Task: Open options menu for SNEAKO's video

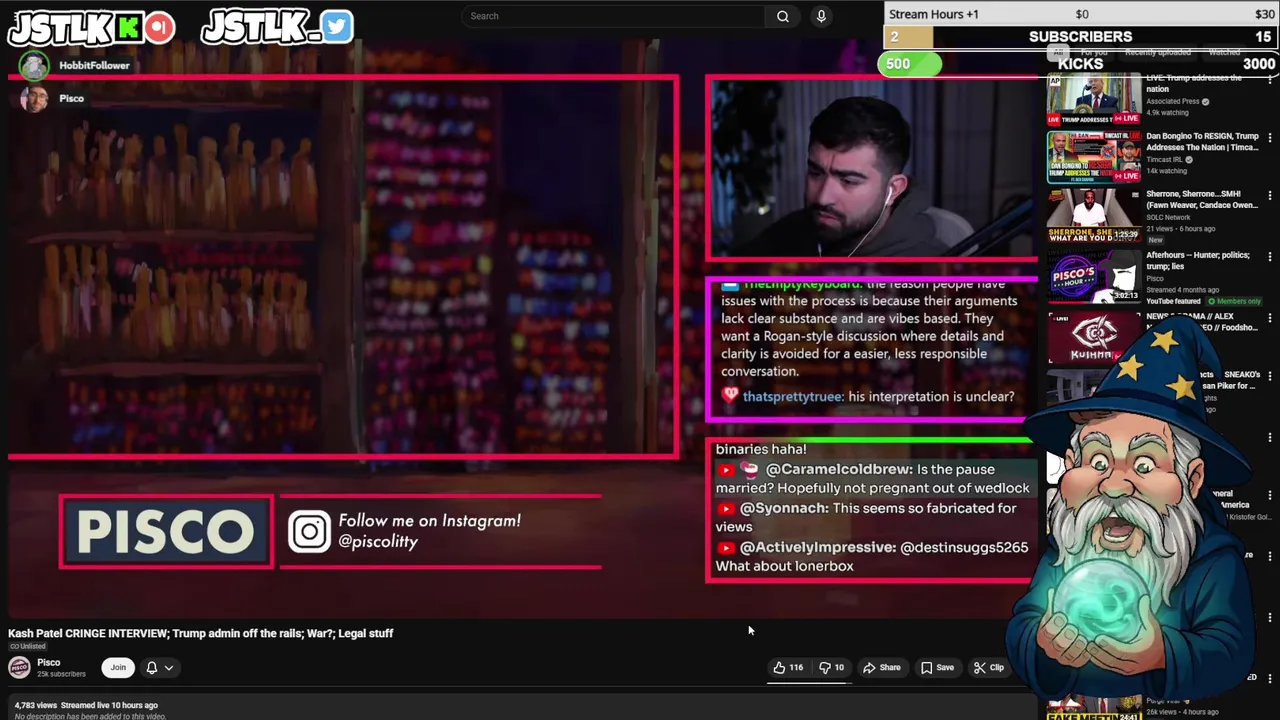Action: [1270, 377]
